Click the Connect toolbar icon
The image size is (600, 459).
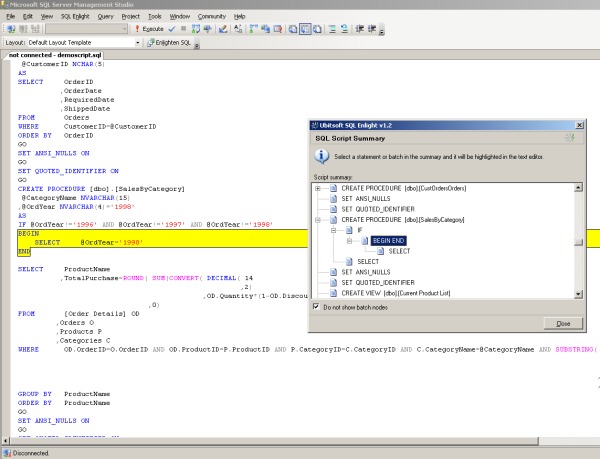(x=11, y=29)
